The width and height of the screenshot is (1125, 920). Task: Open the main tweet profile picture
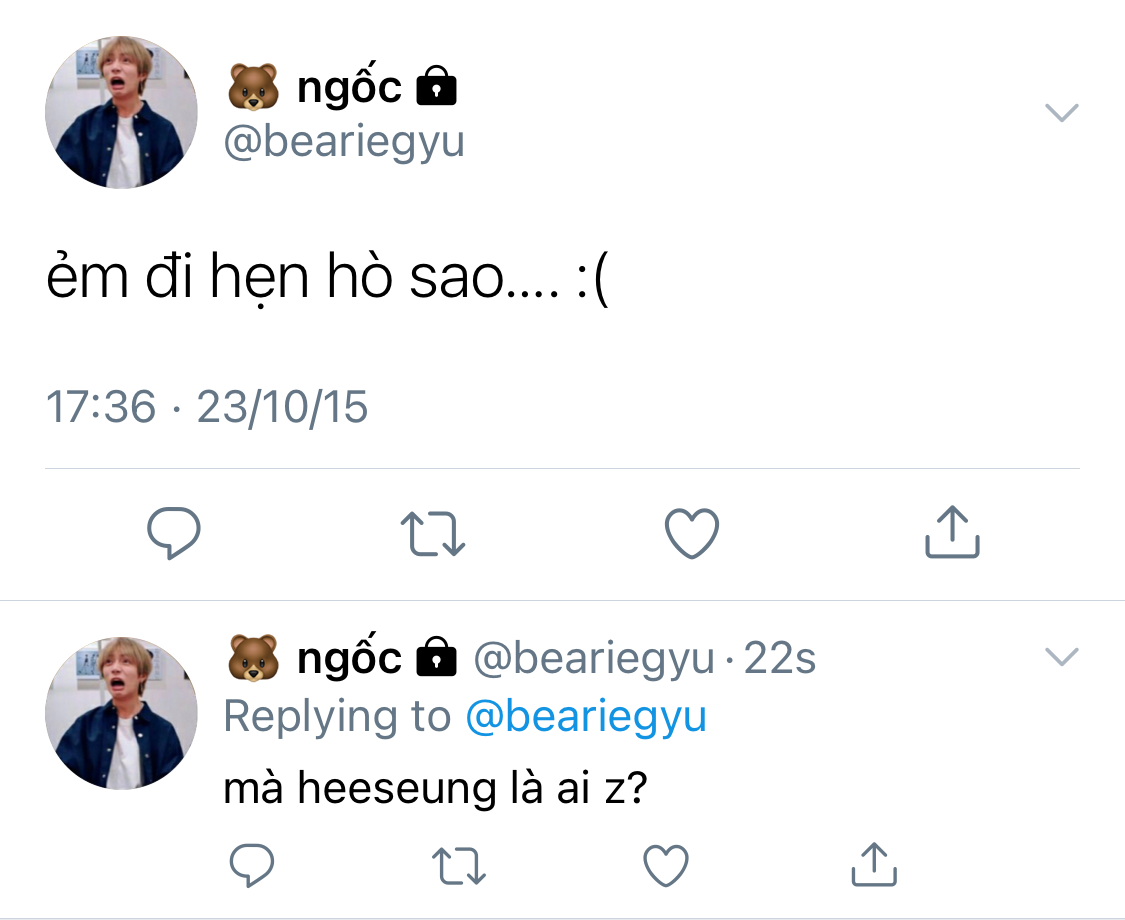tap(121, 113)
